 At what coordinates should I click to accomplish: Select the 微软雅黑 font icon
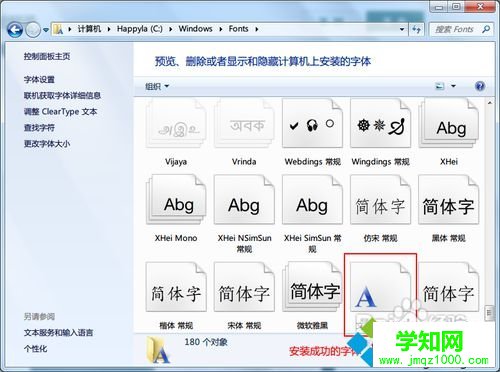312,287
